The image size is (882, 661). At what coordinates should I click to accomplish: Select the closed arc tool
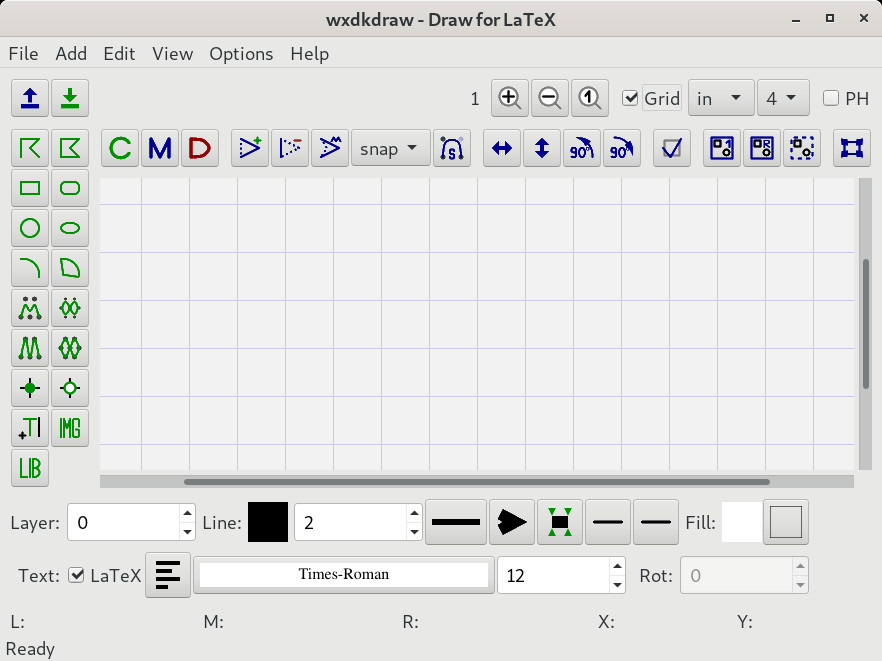[x=70, y=268]
